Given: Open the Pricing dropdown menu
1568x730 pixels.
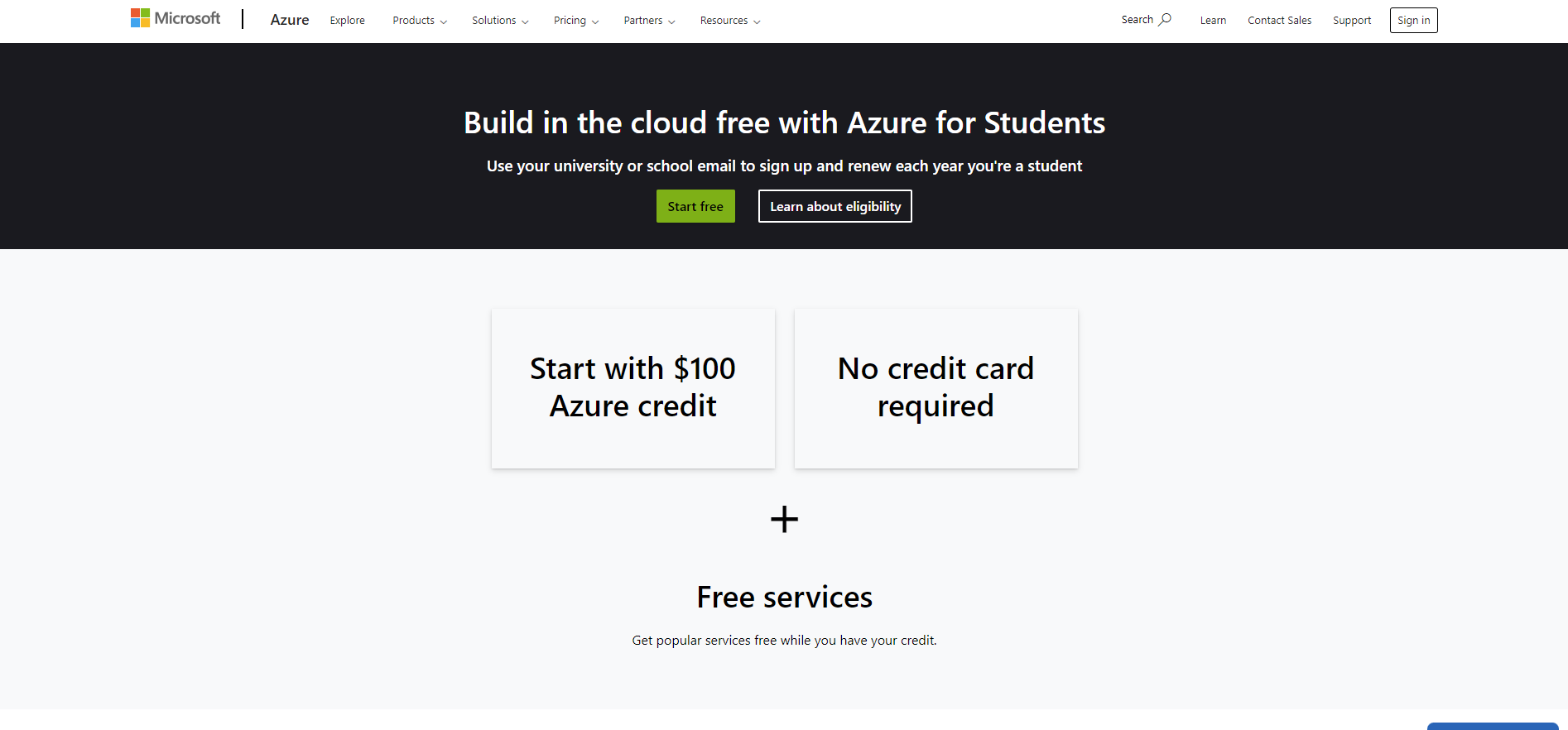Looking at the screenshot, I should point(576,21).
